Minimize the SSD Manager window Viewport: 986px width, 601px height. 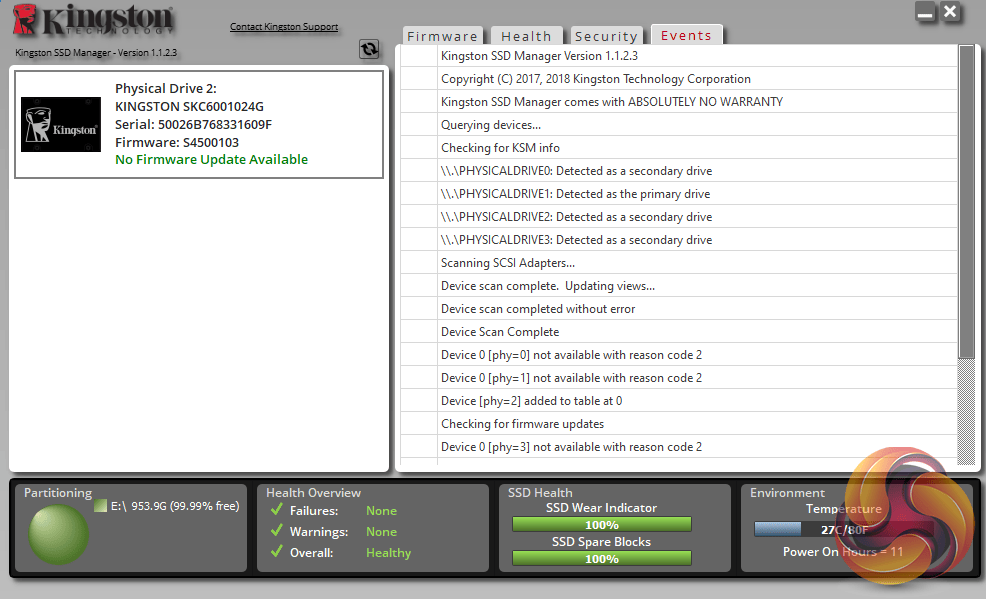click(x=925, y=12)
